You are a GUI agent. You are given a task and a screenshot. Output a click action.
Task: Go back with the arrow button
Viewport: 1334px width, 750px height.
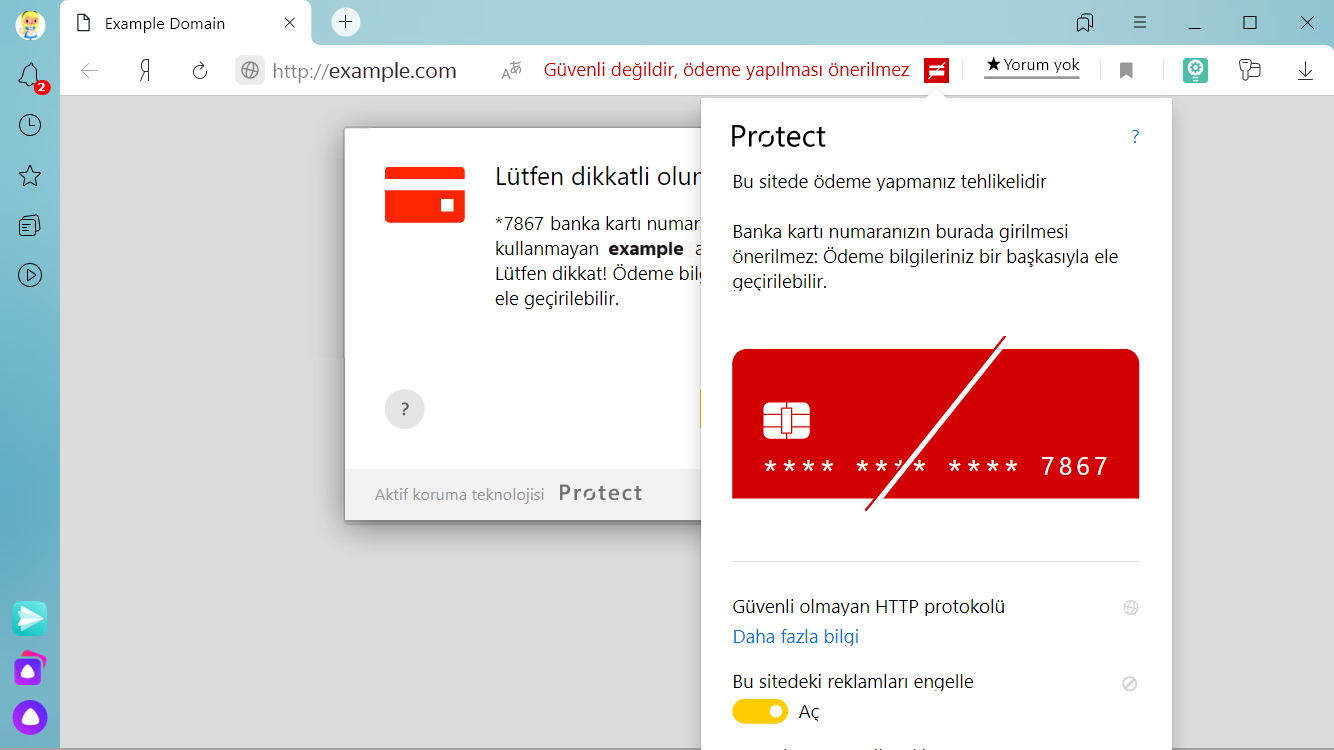point(90,70)
